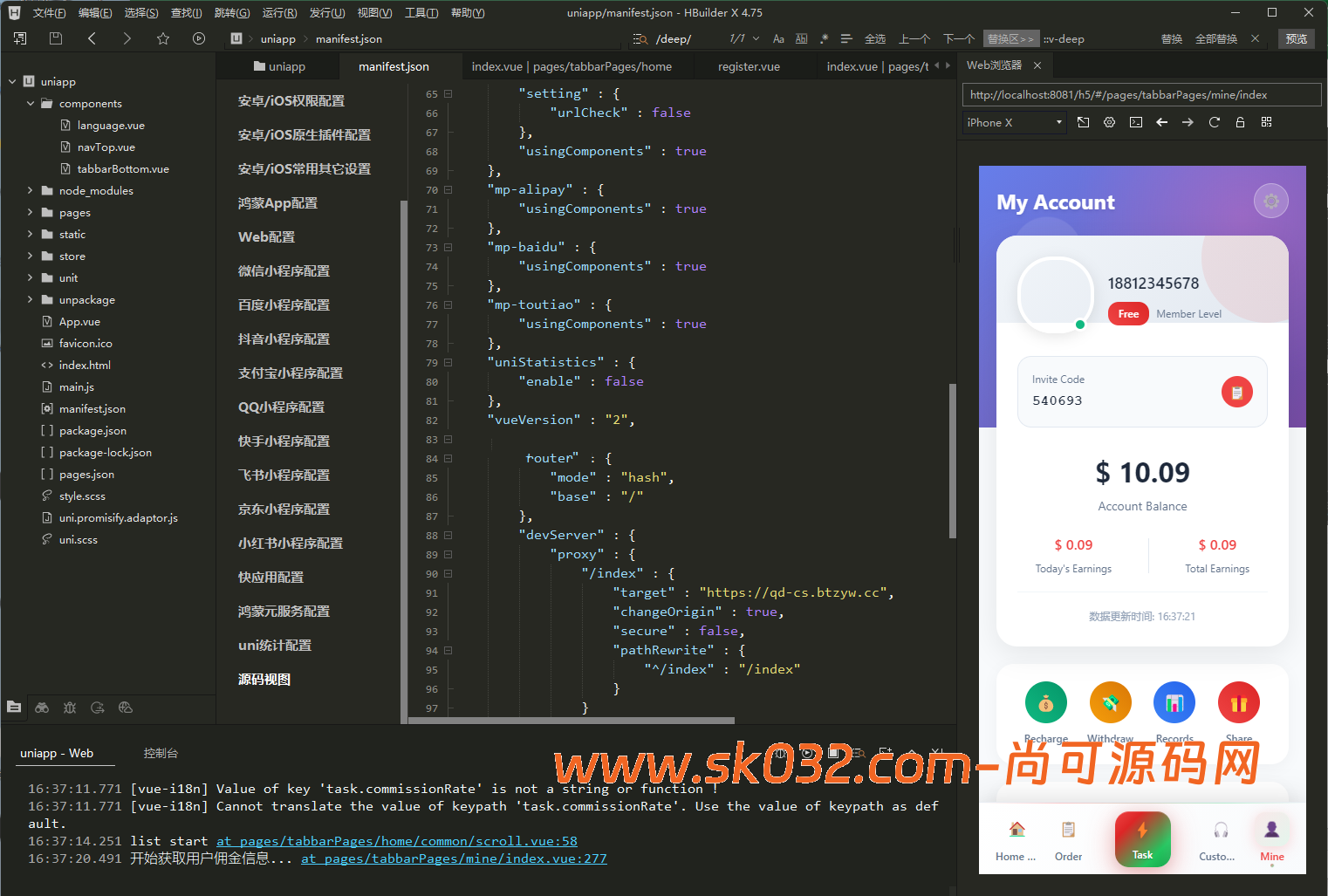Click the 预览 preview button
1328x896 pixels.
coord(1297,38)
